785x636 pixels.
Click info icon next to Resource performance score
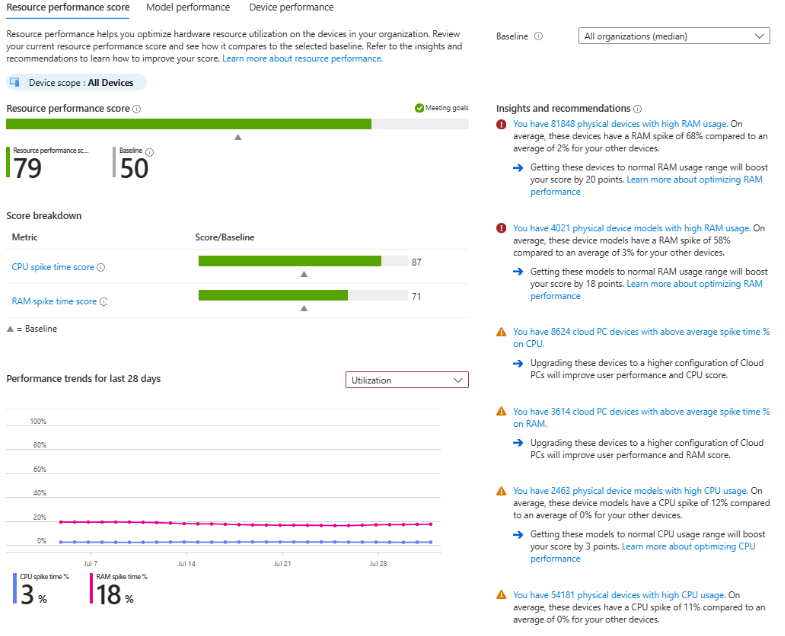tap(137, 109)
